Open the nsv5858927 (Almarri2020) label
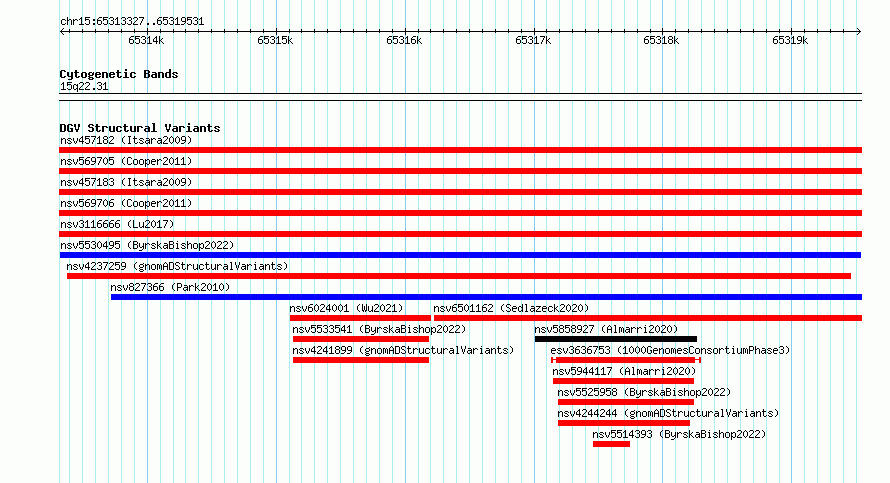 click(606, 329)
